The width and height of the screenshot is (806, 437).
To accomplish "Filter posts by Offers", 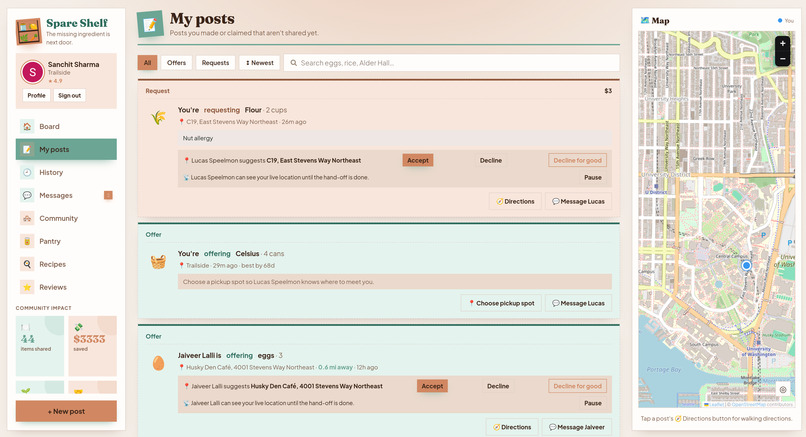I will [x=176, y=63].
